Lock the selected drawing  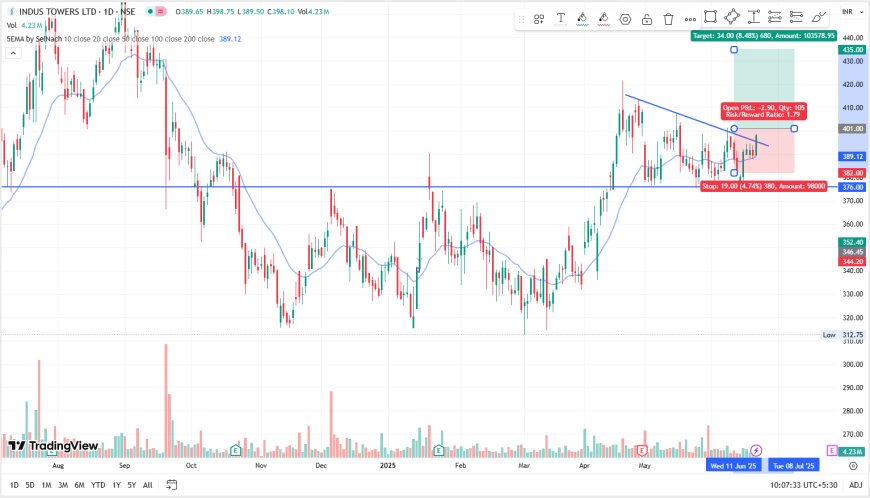point(647,19)
